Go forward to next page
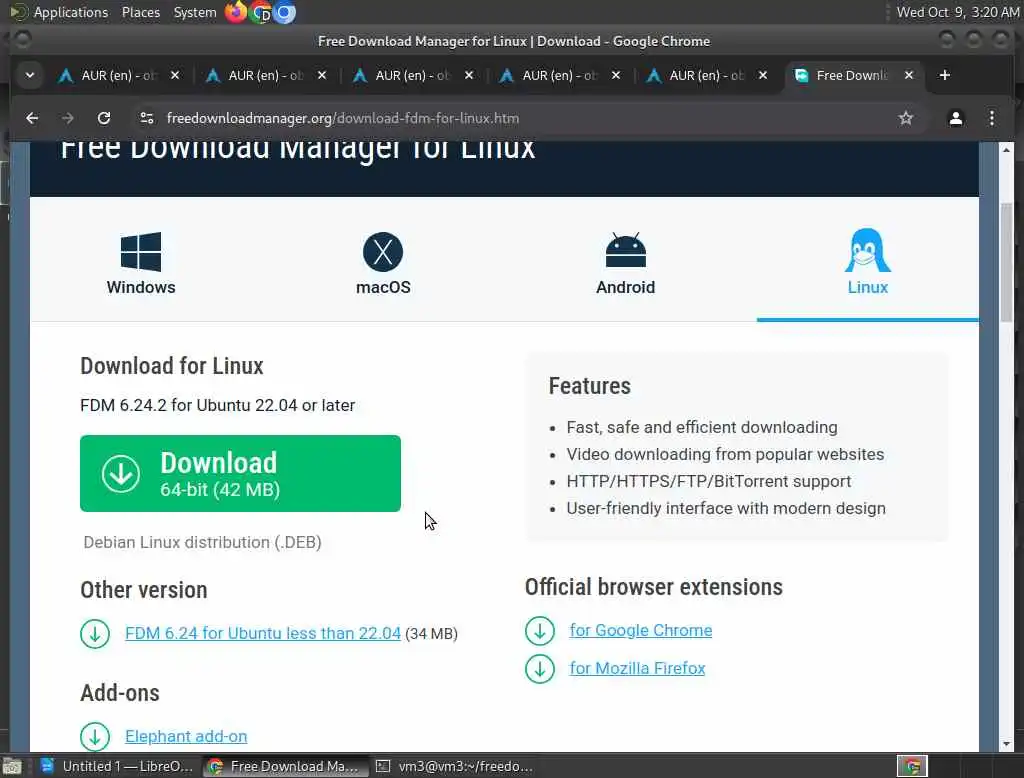Screen dimensions: 1024x778 [68, 118]
